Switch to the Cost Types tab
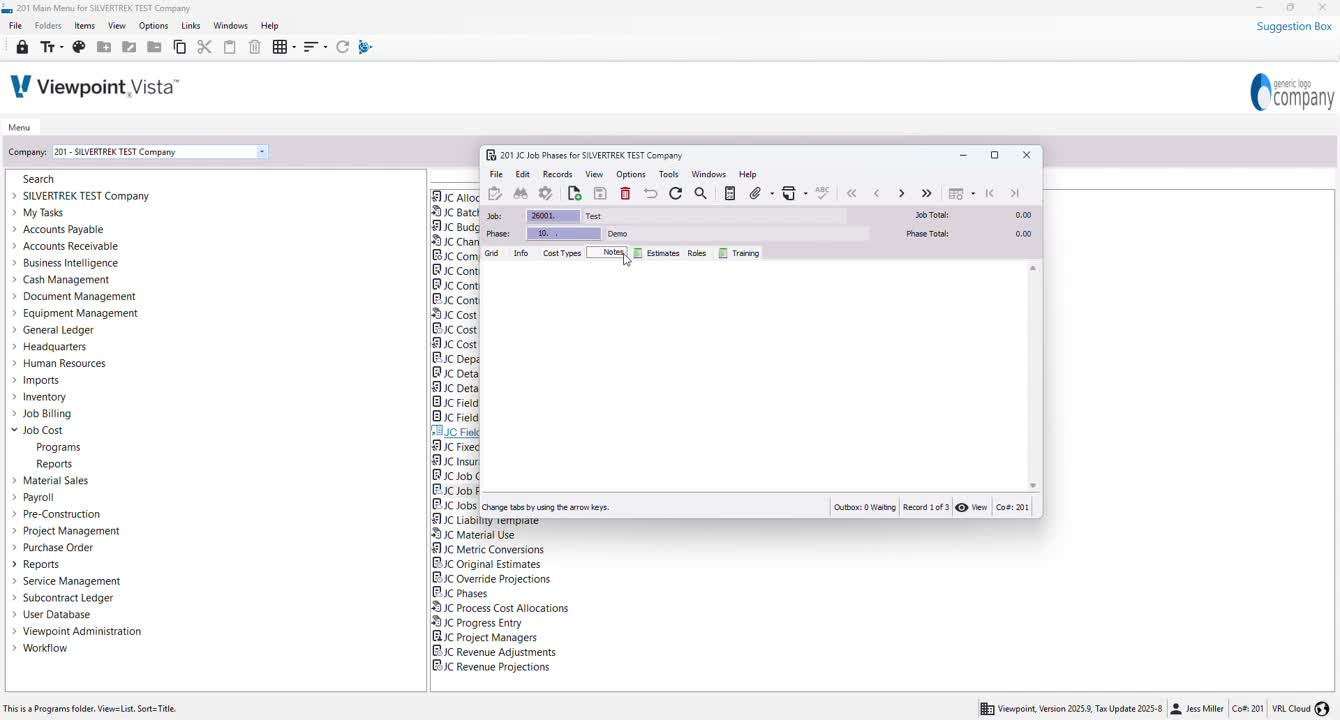Screen dimensions: 1340x720 [x=562, y=253]
